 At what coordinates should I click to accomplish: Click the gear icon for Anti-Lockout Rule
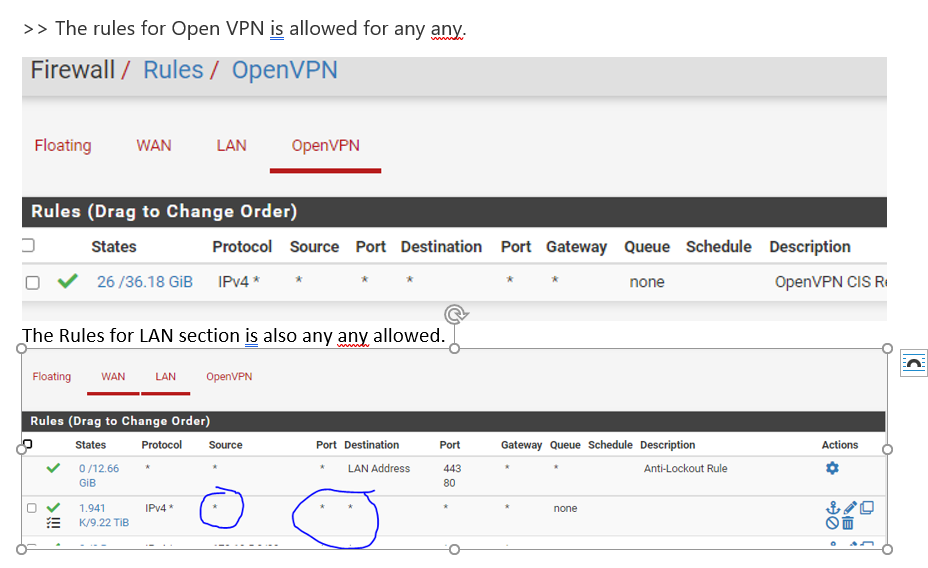[832, 468]
